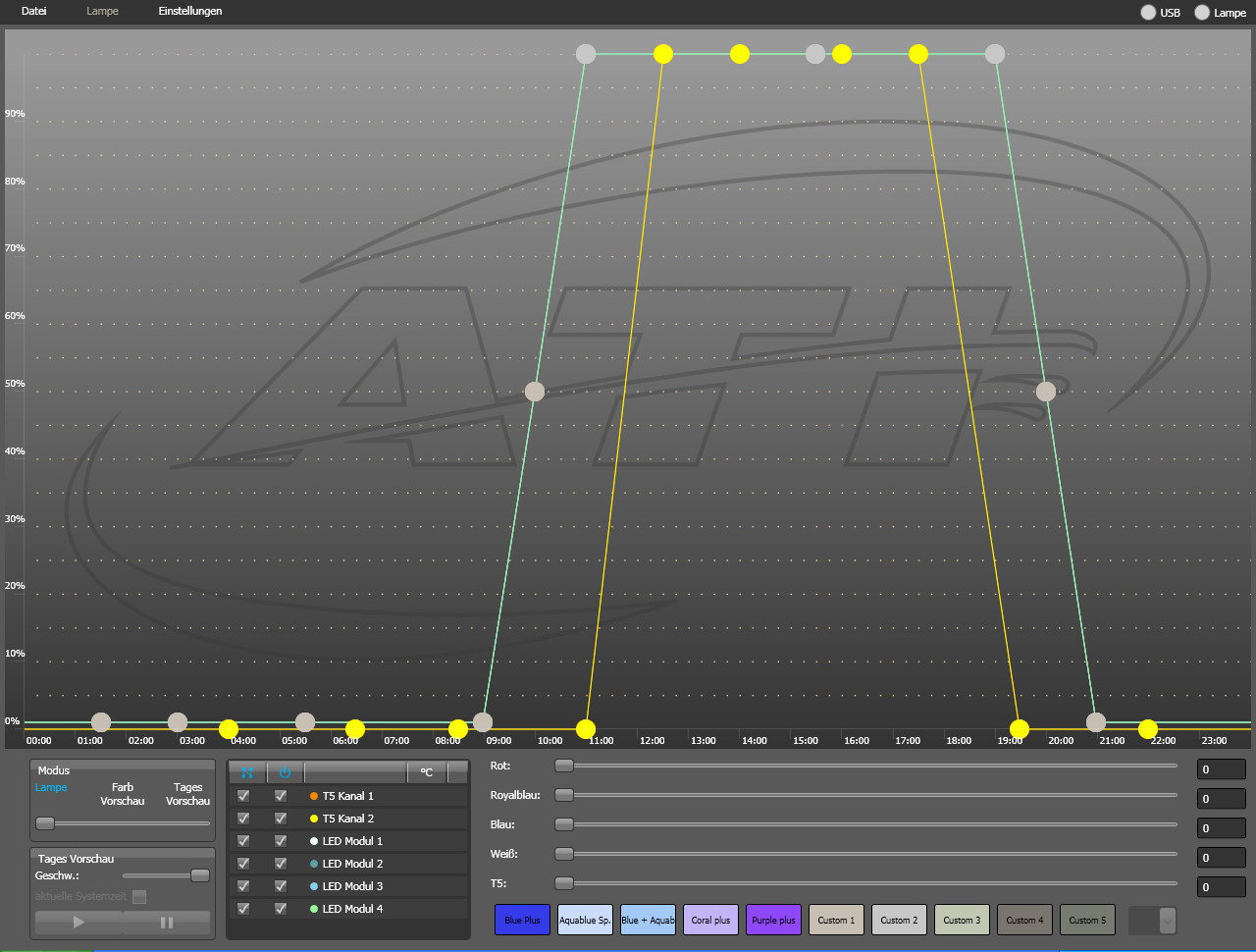
Task: Apply the Aquablue Sp. preset
Action: [586, 920]
